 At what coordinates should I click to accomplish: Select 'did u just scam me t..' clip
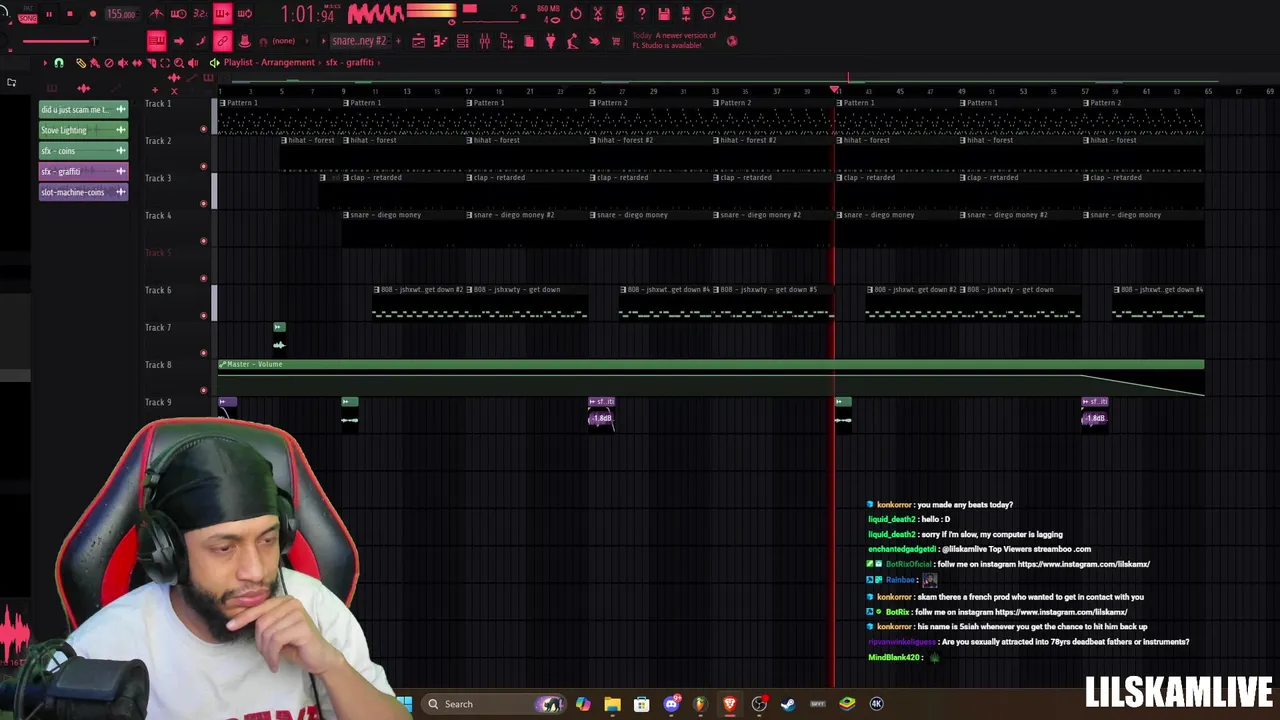pos(83,110)
